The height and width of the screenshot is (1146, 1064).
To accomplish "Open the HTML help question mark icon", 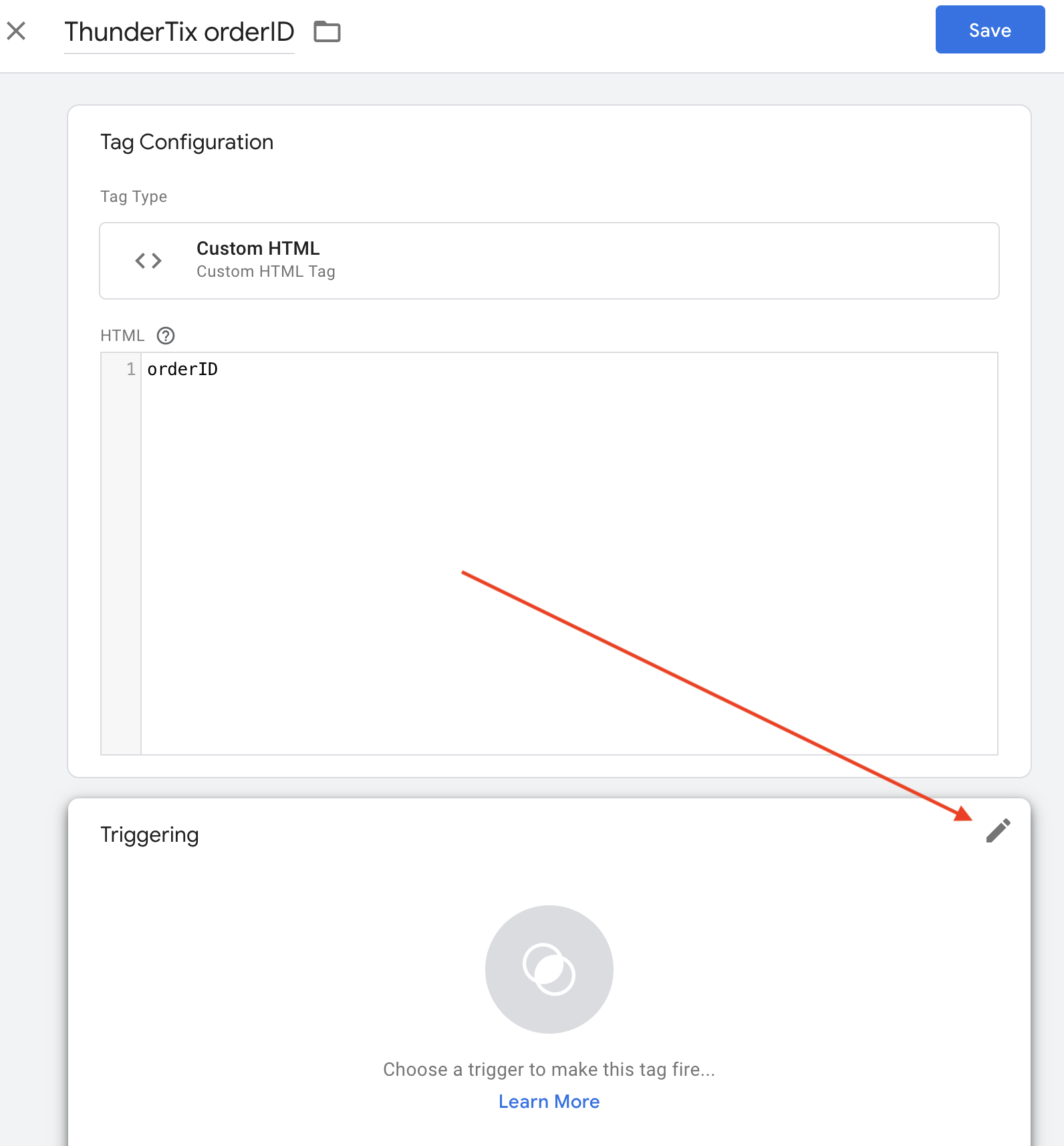I will click(166, 336).
